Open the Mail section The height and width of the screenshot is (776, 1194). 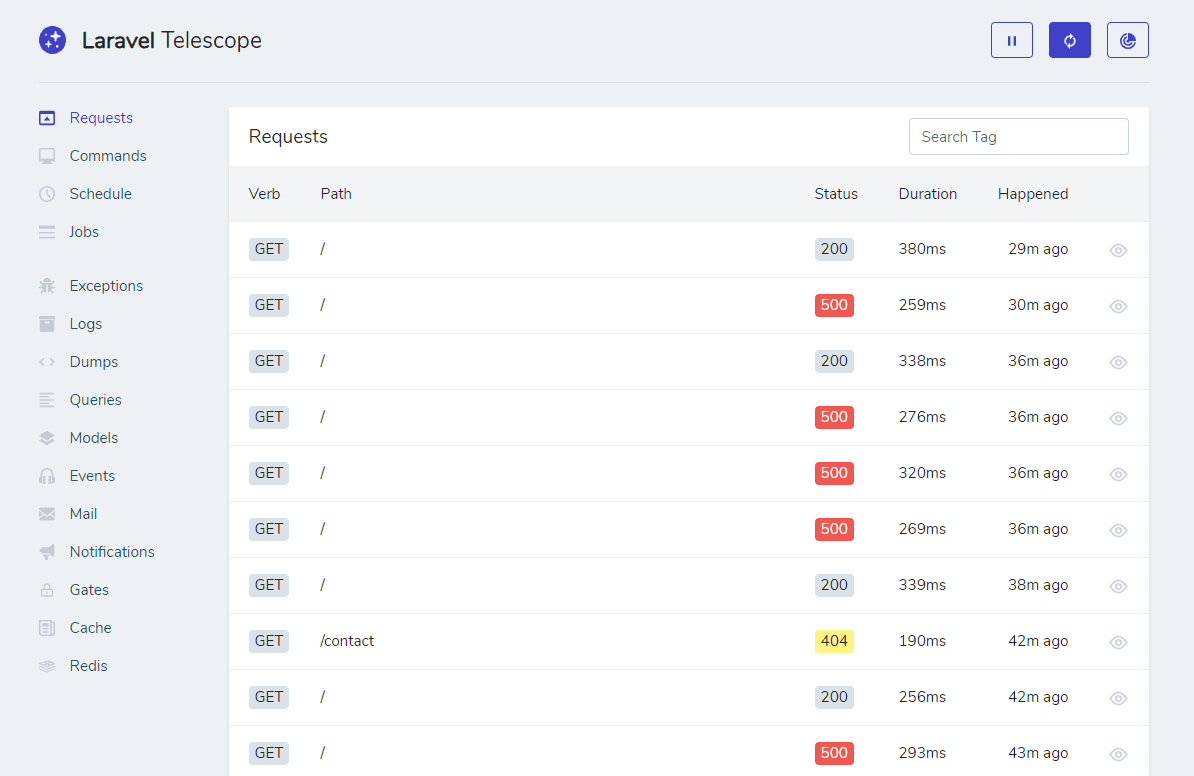point(83,513)
